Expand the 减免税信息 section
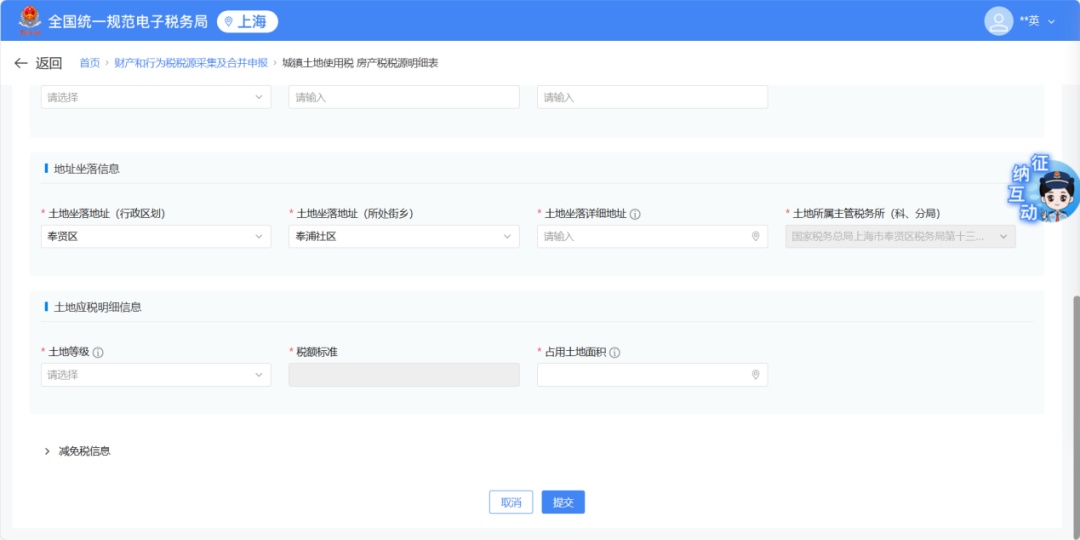1080x540 pixels. pos(78,451)
